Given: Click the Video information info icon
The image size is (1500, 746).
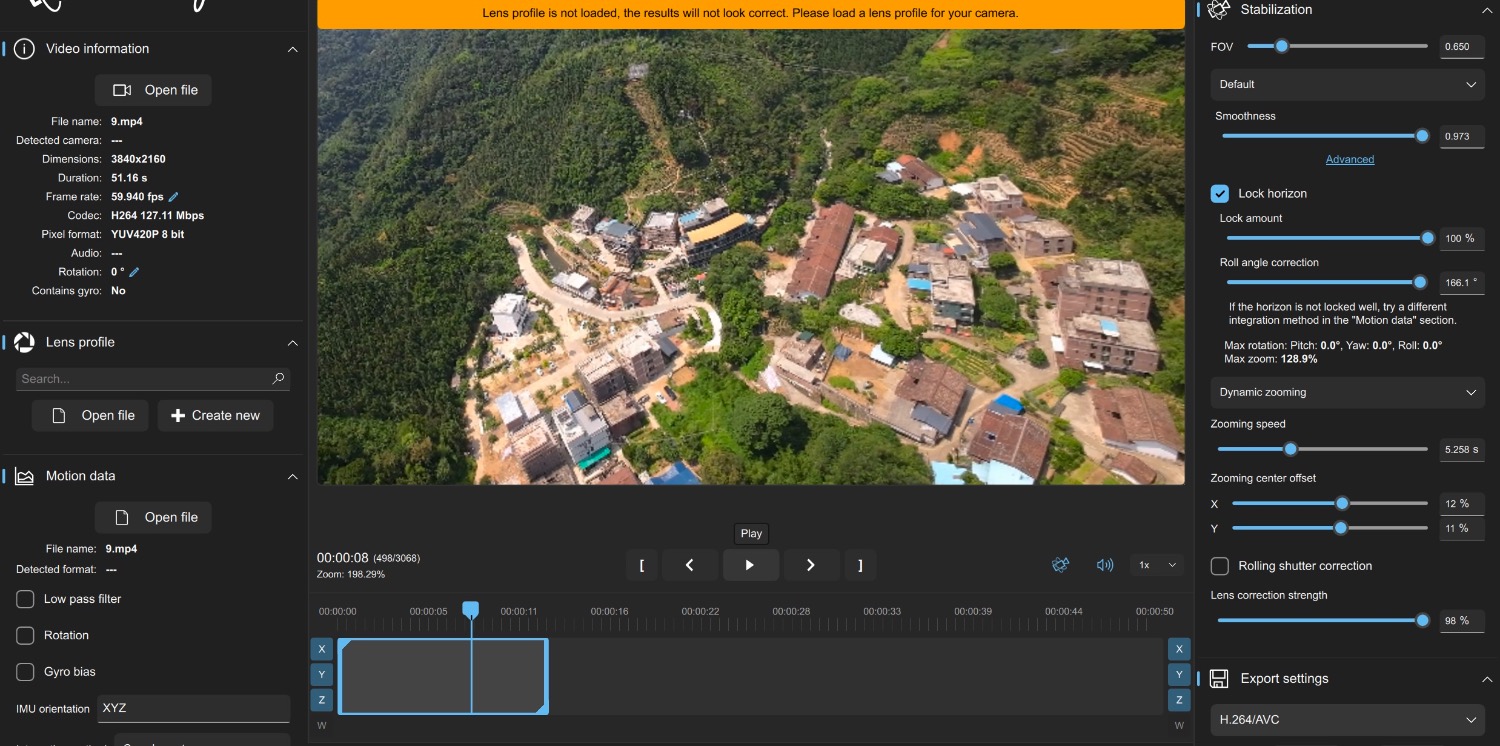Looking at the screenshot, I should click(x=24, y=49).
